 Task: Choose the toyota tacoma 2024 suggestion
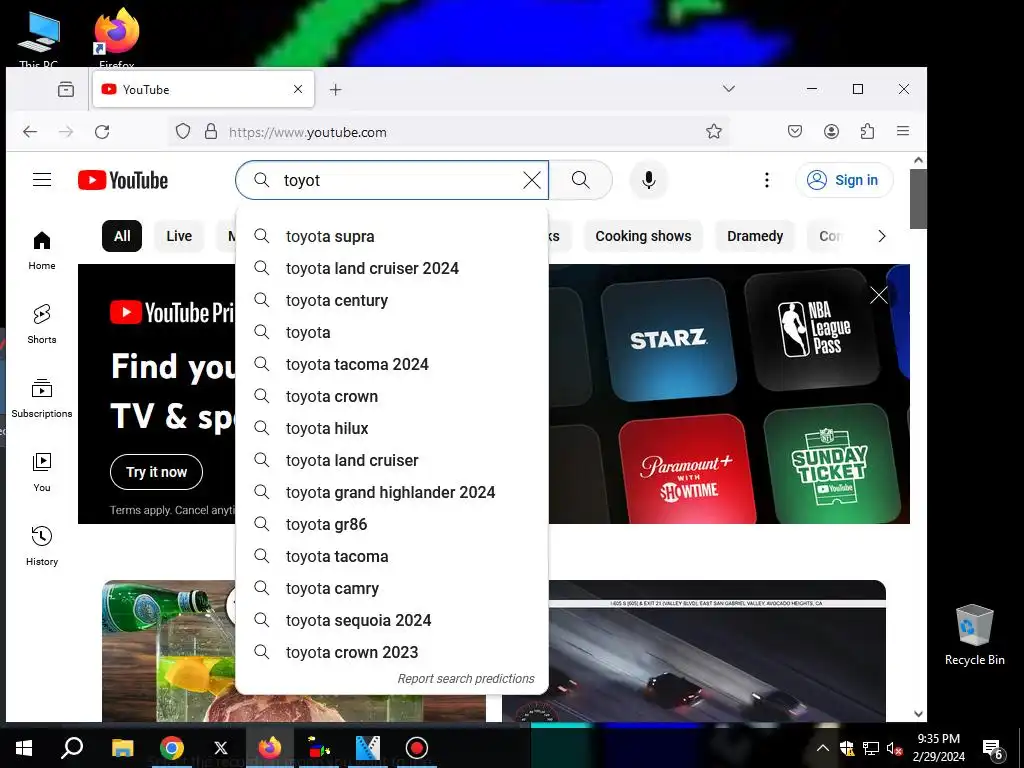[x=392, y=364]
